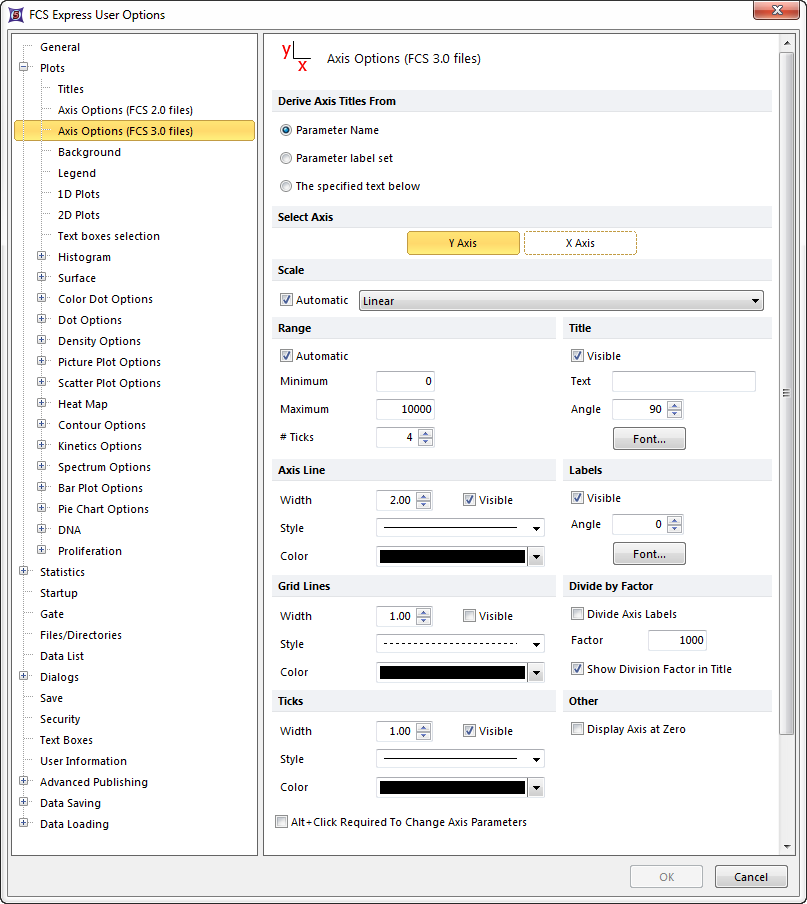Select the Parameter label set radio button
The image size is (807, 904).
pyautogui.click(x=287, y=158)
